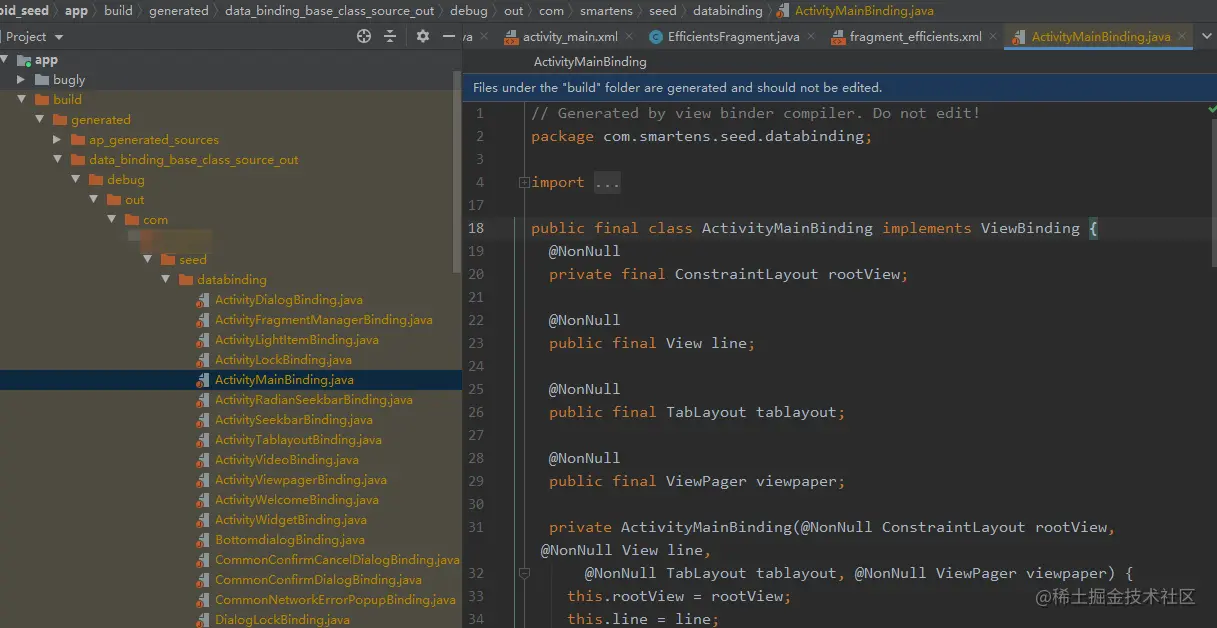The height and width of the screenshot is (628, 1217).
Task: Open Project panel gear settings
Action: tap(423, 36)
